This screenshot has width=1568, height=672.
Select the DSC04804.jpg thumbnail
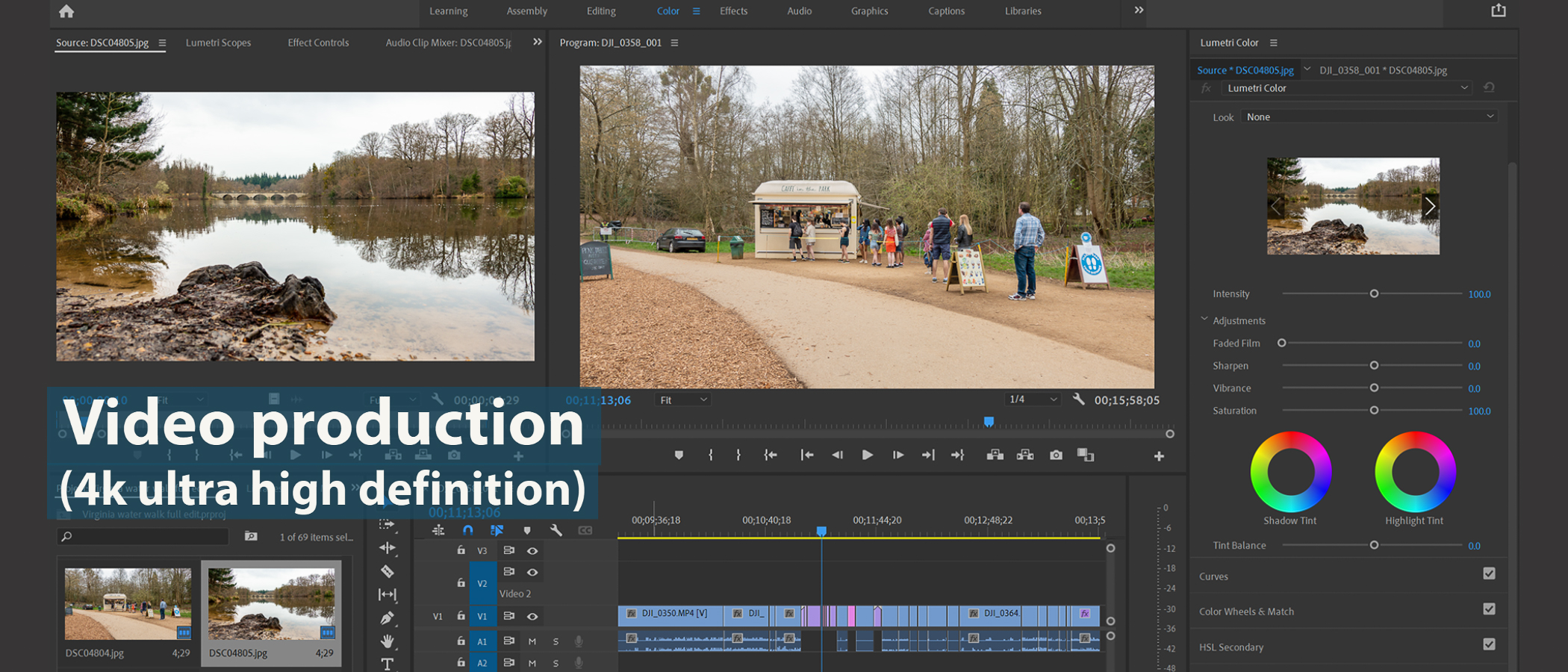(x=128, y=604)
